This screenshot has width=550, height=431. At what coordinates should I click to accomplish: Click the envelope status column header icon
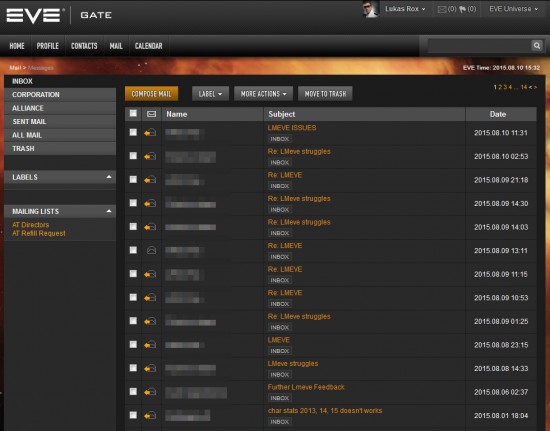click(151, 114)
